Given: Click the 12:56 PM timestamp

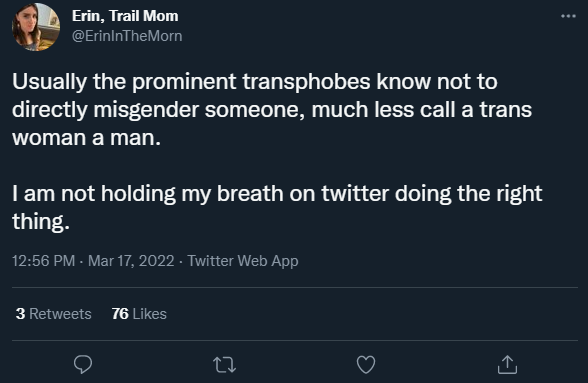Looking at the screenshot, I should (44, 261).
